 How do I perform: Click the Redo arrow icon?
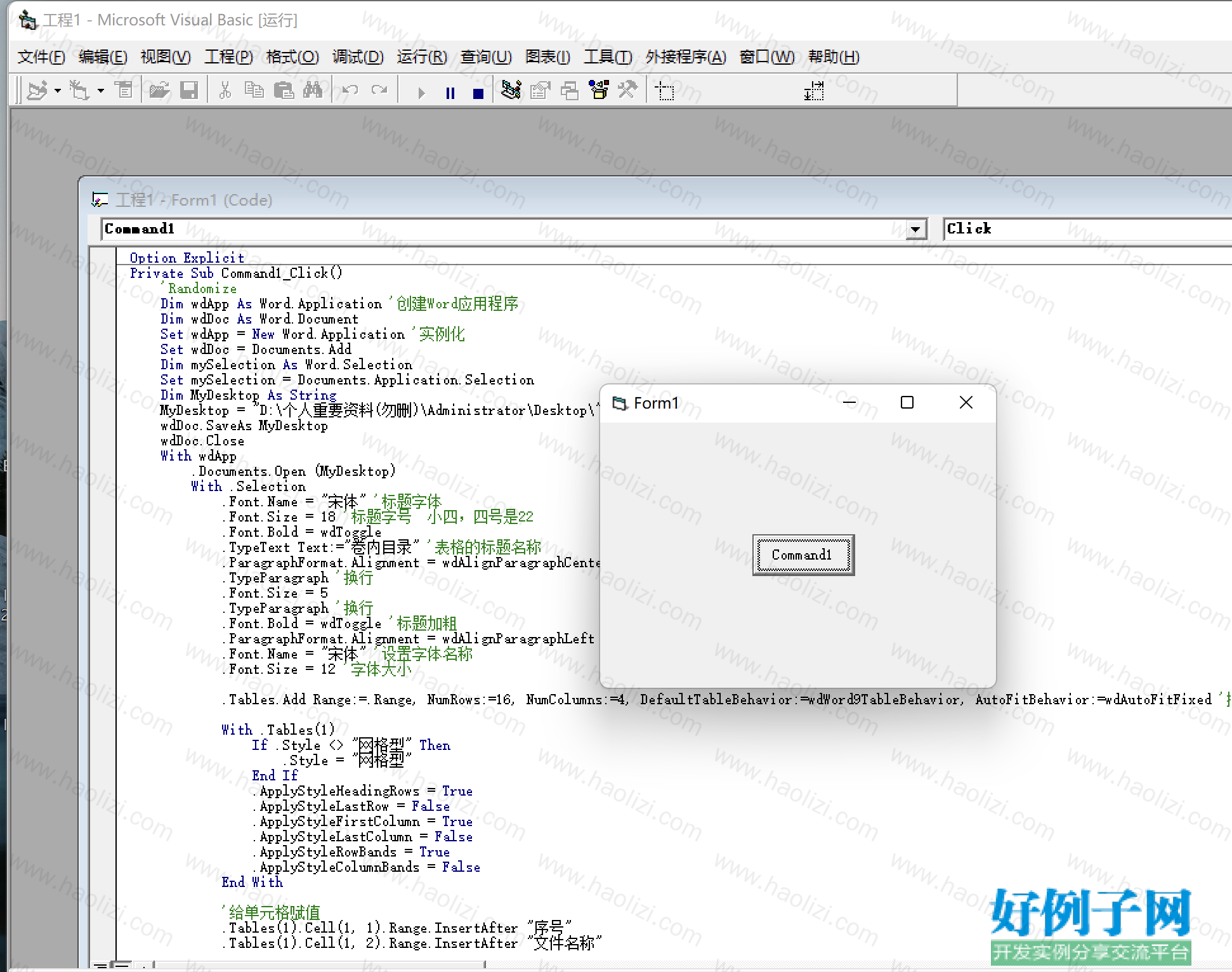click(x=379, y=91)
